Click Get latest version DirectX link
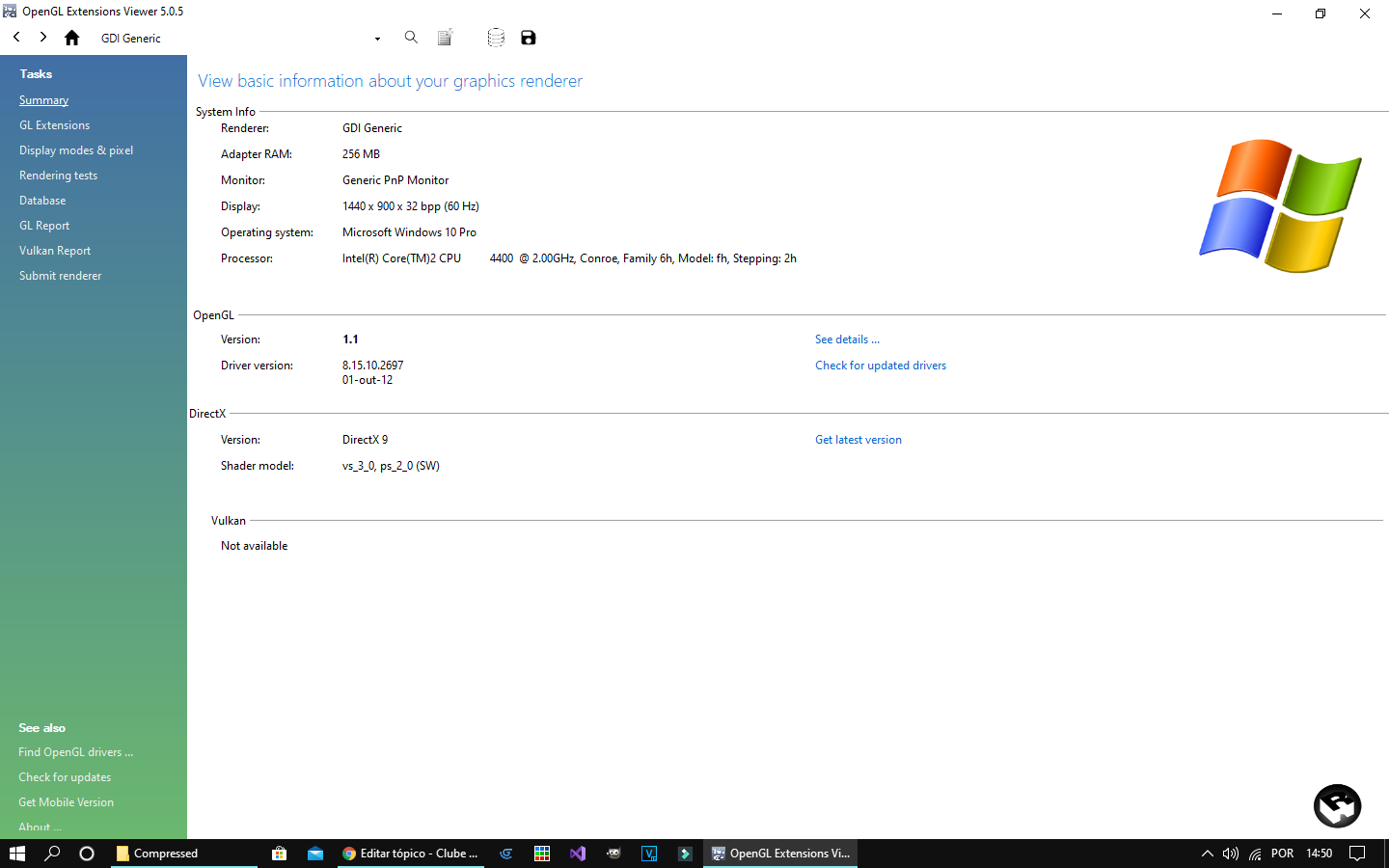Image resolution: width=1389 pixels, height=868 pixels. coord(858,440)
